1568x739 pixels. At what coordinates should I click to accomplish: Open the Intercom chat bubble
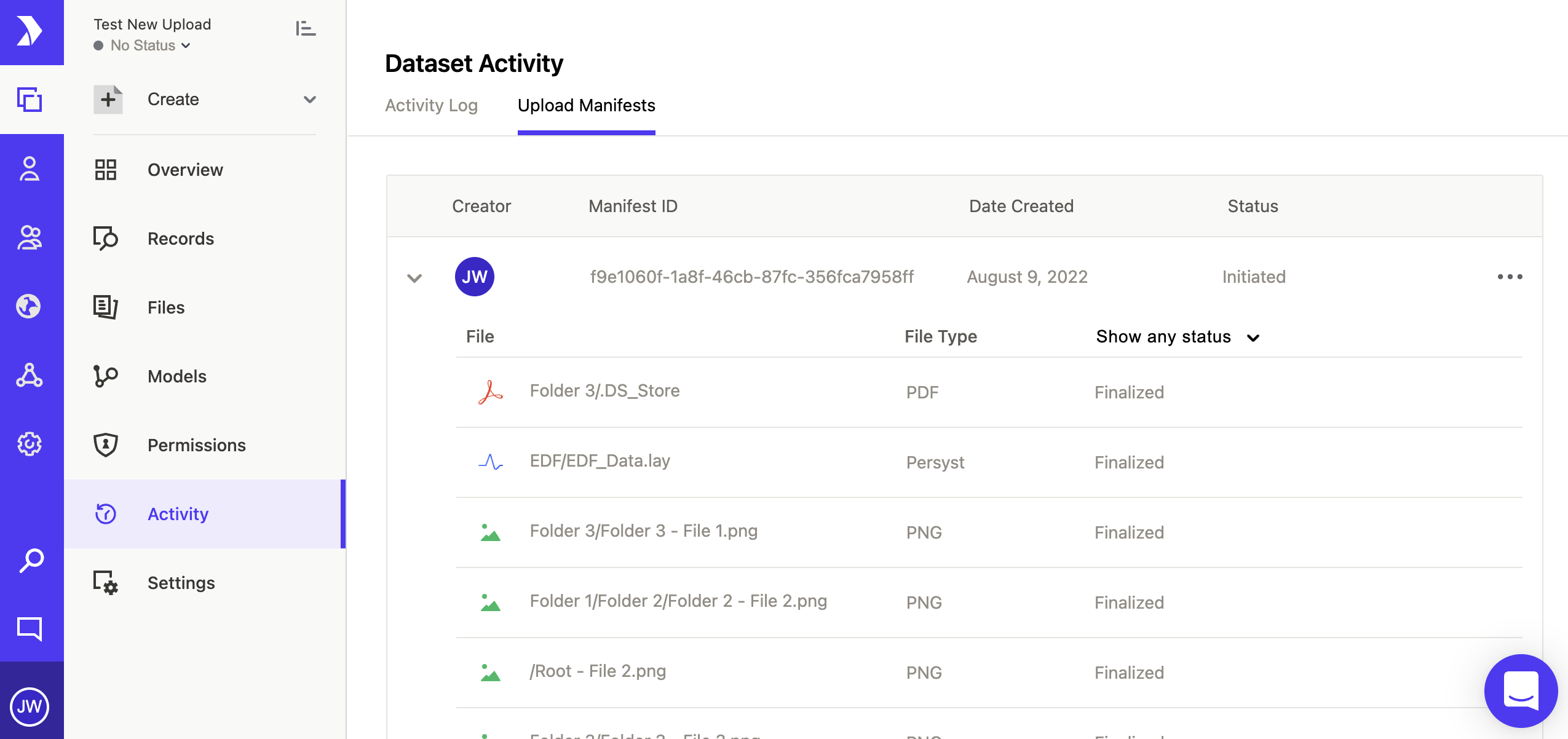click(1520, 690)
